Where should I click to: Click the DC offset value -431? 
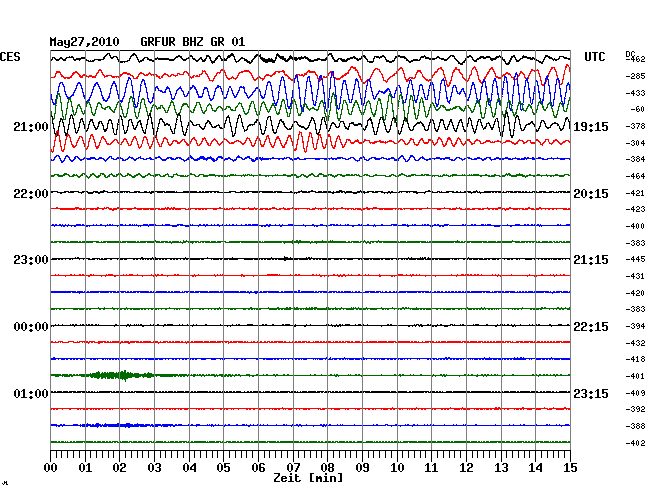tap(635, 276)
